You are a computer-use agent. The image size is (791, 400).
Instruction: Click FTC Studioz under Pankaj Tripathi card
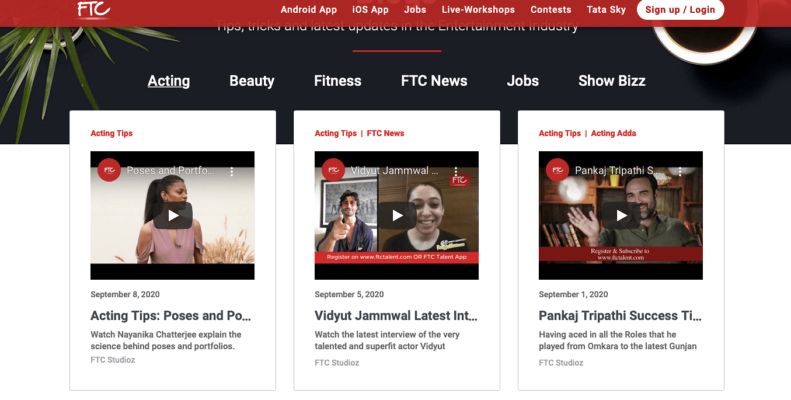pyautogui.click(x=560, y=363)
